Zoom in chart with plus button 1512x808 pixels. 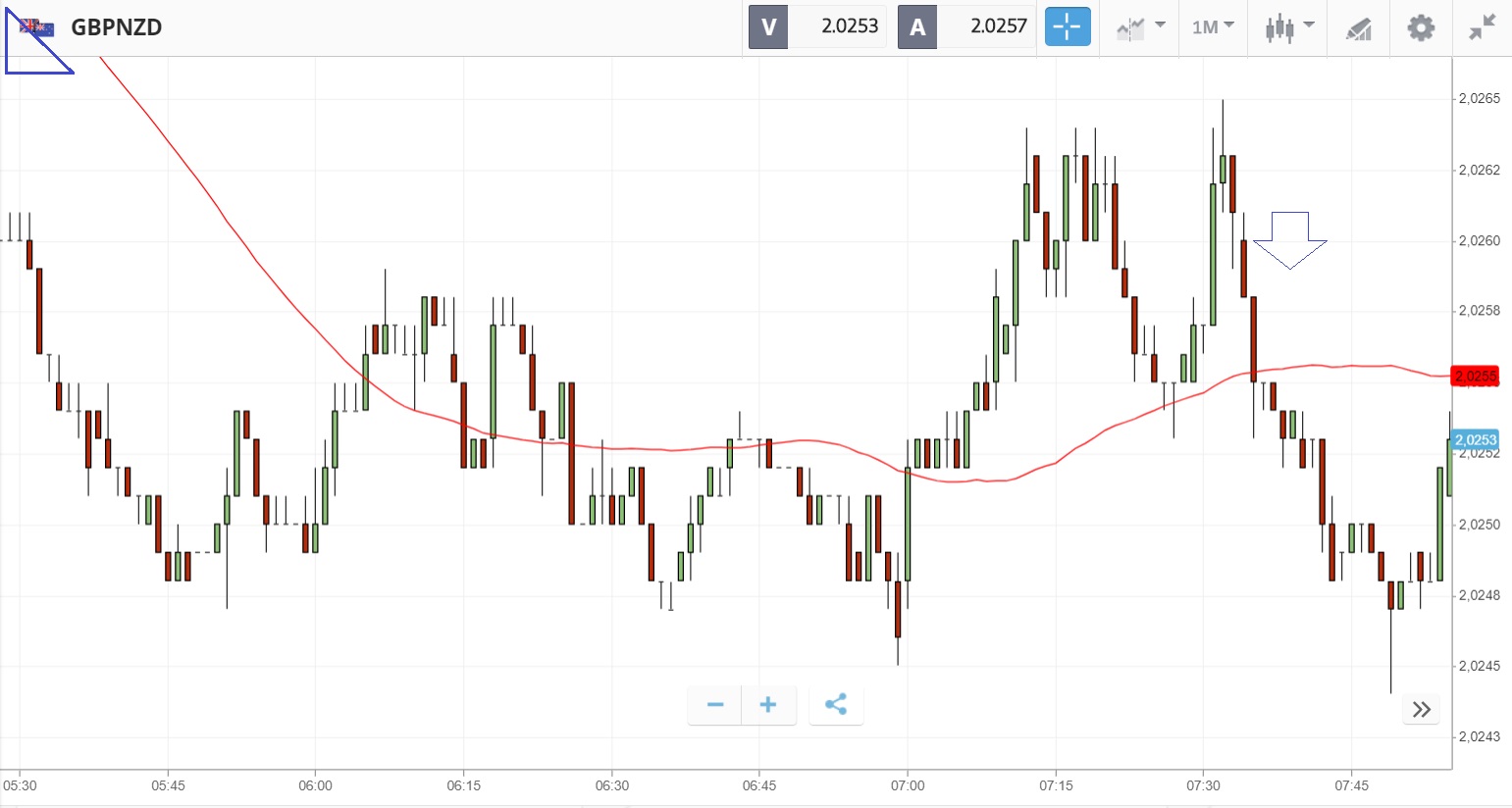coord(768,705)
